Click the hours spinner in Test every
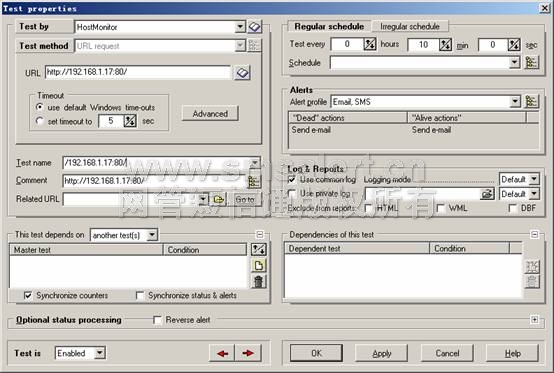Screen dimensions: 554x373 (370, 44)
